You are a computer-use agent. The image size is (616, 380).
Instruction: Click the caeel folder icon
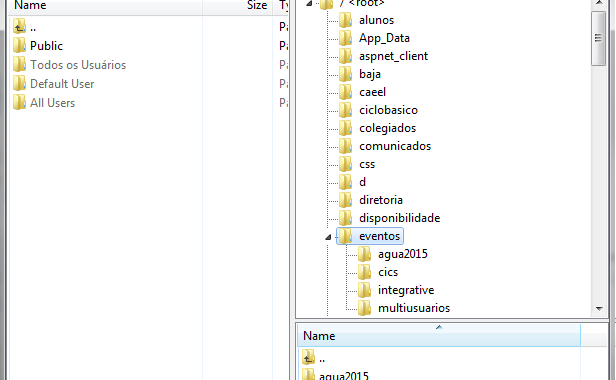pyautogui.click(x=345, y=92)
